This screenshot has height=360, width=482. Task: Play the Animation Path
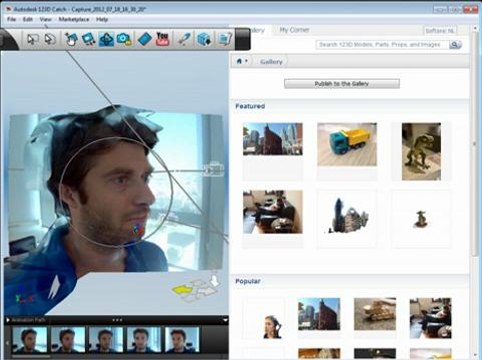tap(8, 320)
